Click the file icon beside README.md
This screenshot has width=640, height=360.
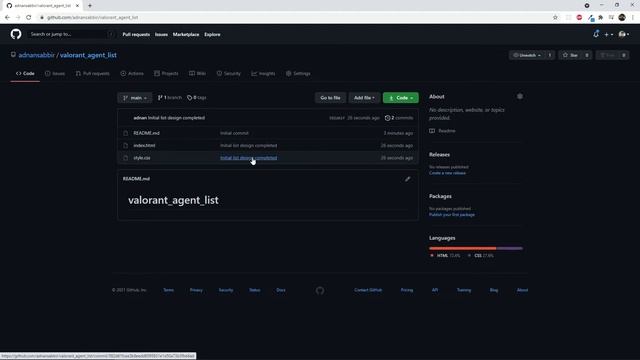pyautogui.click(x=125, y=133)
